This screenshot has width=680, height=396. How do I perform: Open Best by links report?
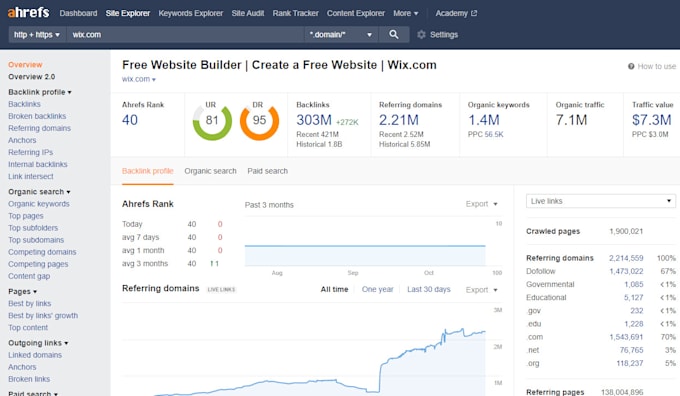29,304
